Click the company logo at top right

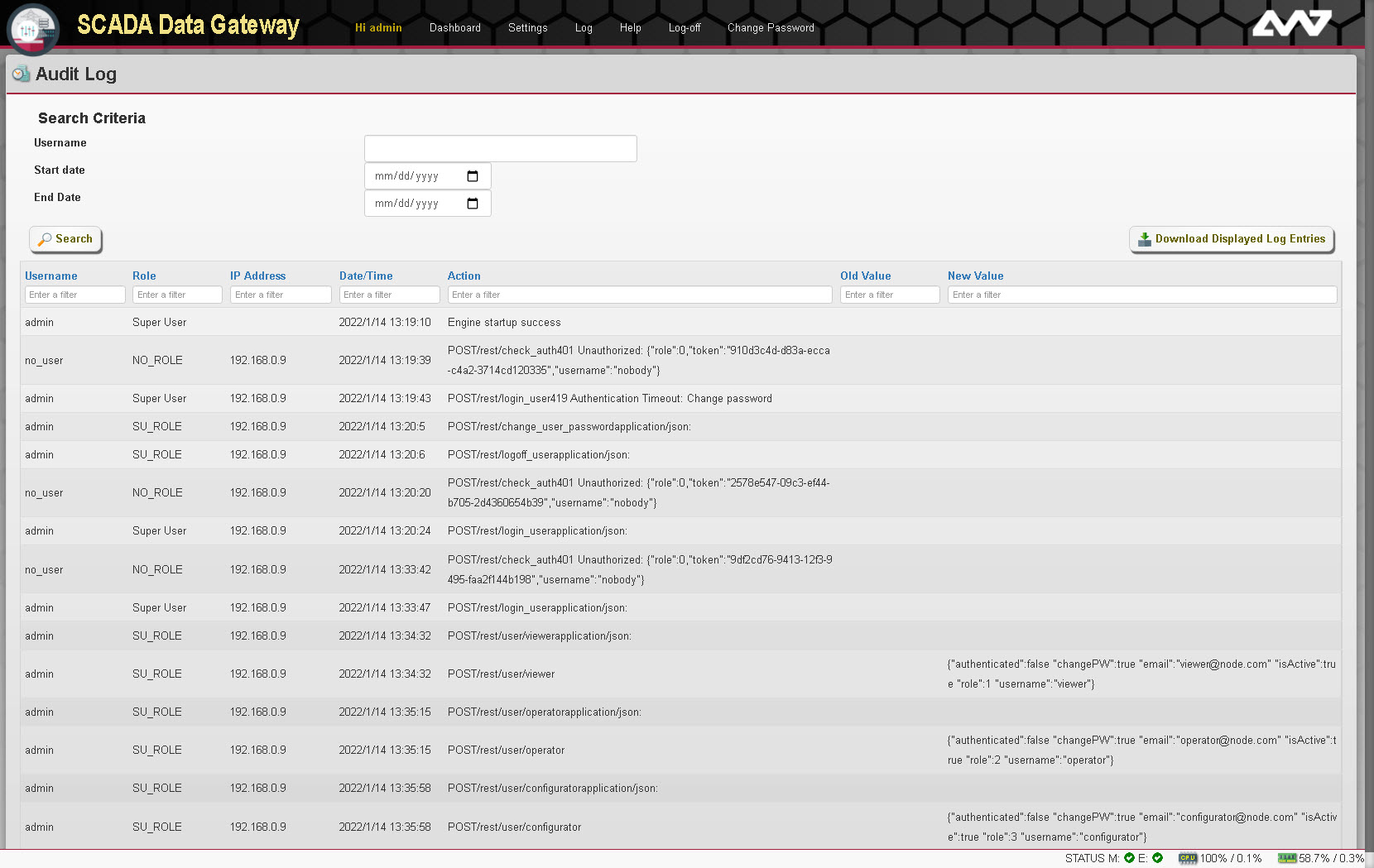1291,23
